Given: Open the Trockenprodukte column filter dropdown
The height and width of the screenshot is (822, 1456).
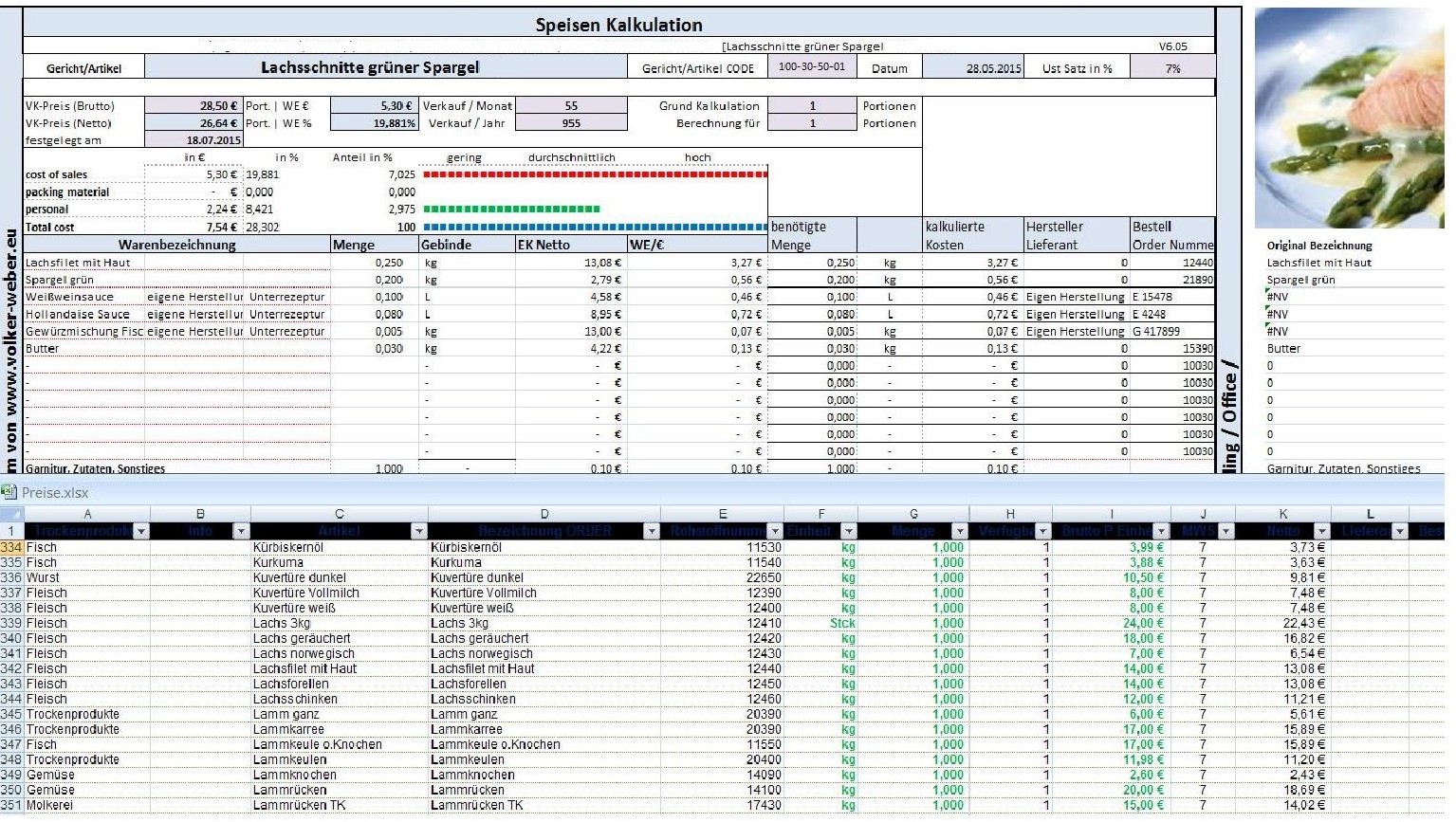Looking at the screenshot, I should 141,531.
